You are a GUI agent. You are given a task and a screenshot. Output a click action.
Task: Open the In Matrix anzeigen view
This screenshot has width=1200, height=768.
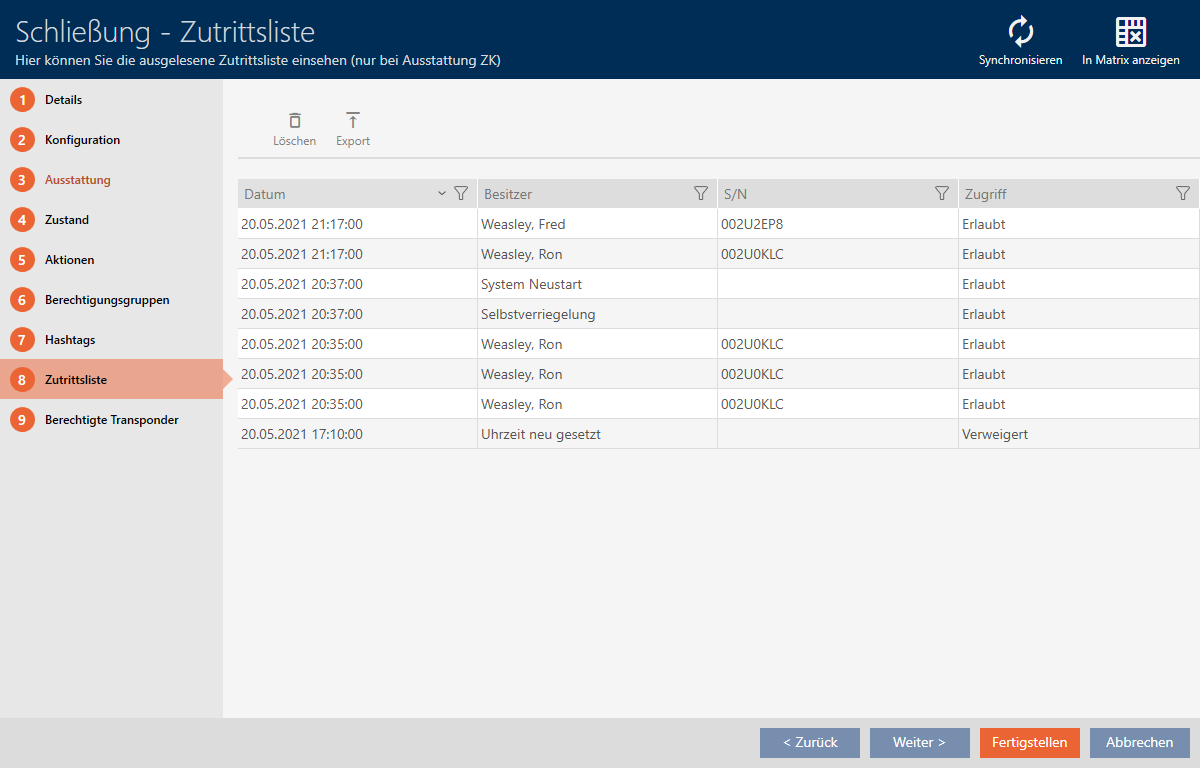point(1130,33)
